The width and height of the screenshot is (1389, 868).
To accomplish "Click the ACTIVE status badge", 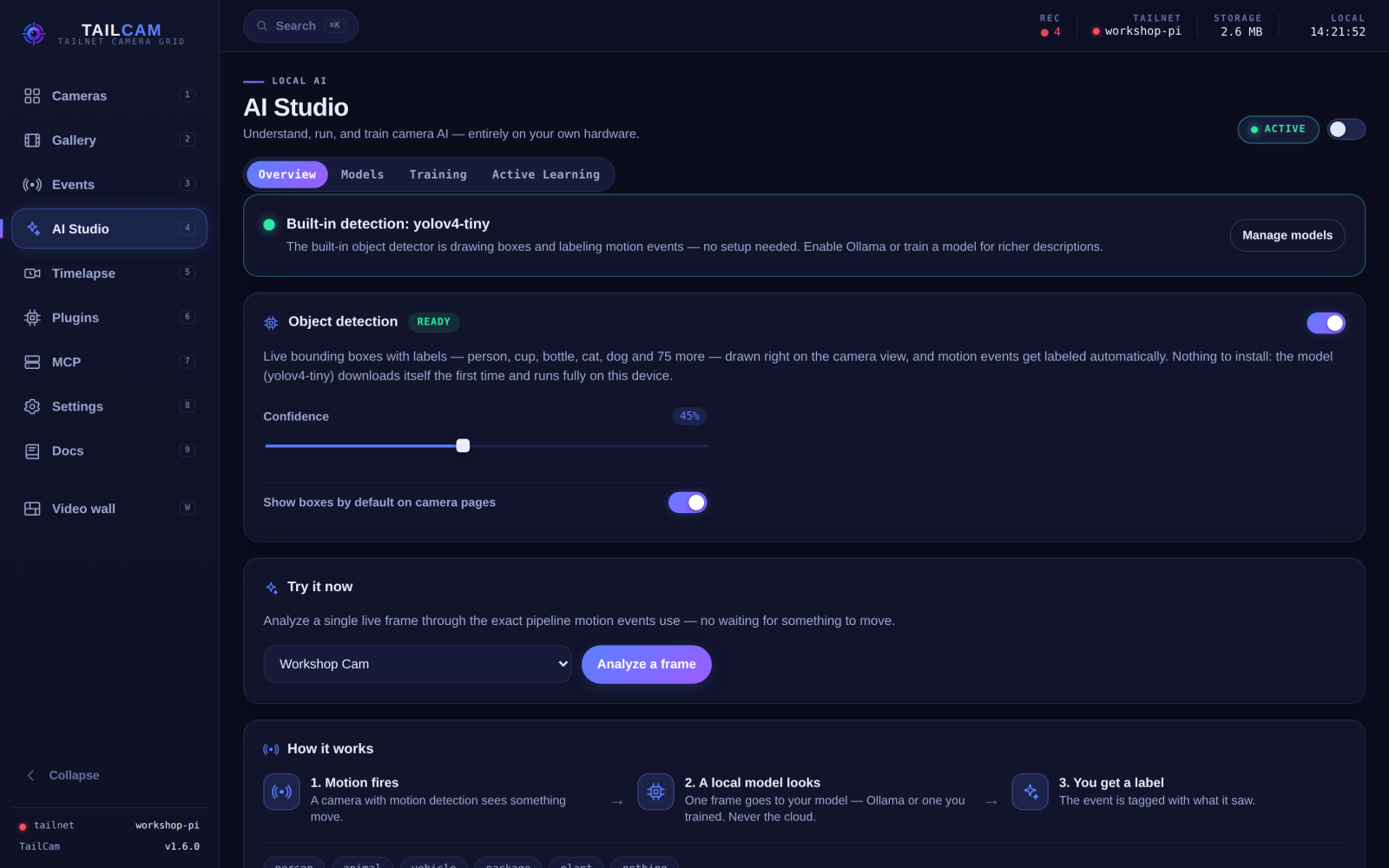I will [x=1278, y=129].
